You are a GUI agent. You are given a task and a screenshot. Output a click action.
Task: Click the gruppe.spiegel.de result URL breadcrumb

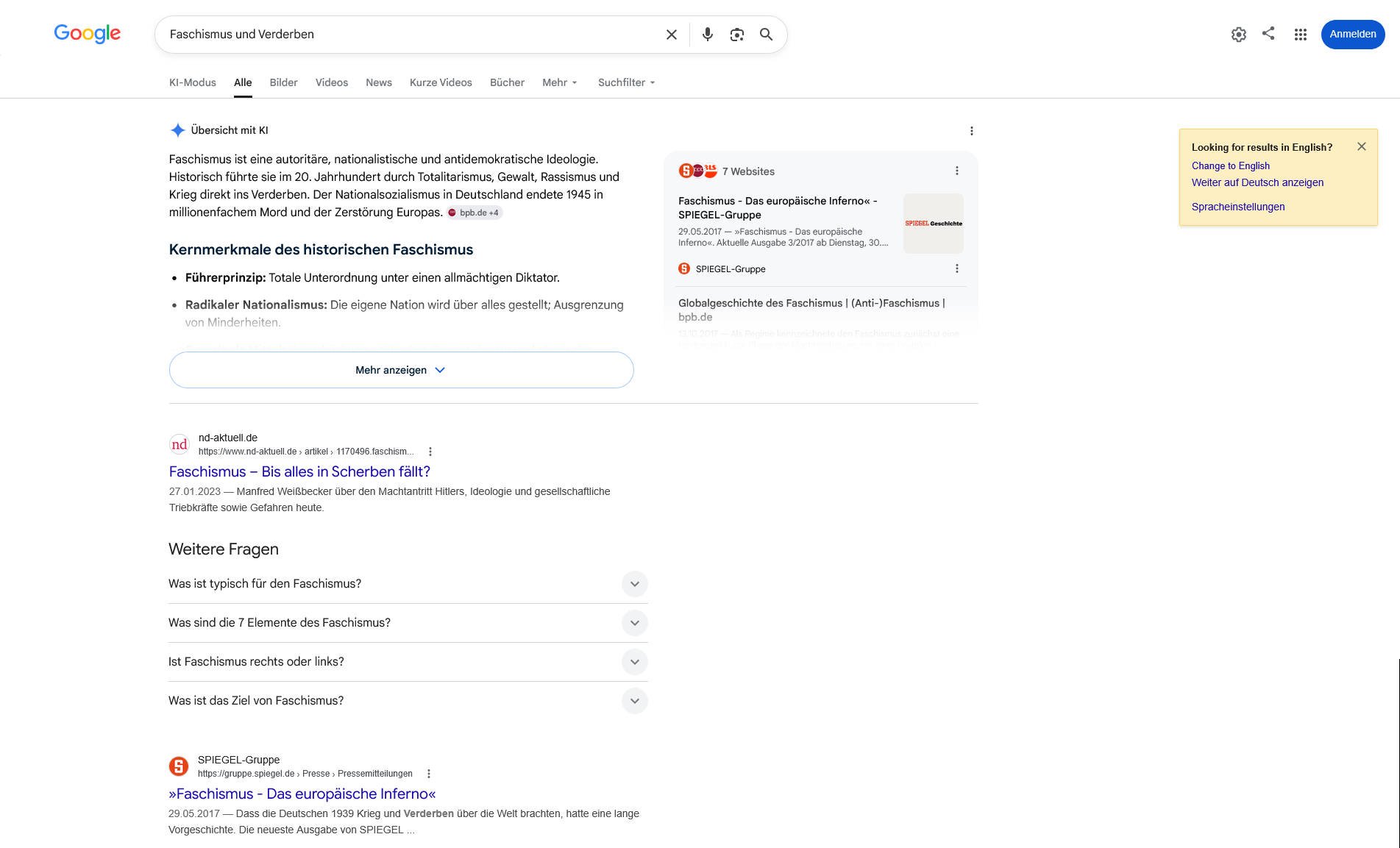pos(305,774)
